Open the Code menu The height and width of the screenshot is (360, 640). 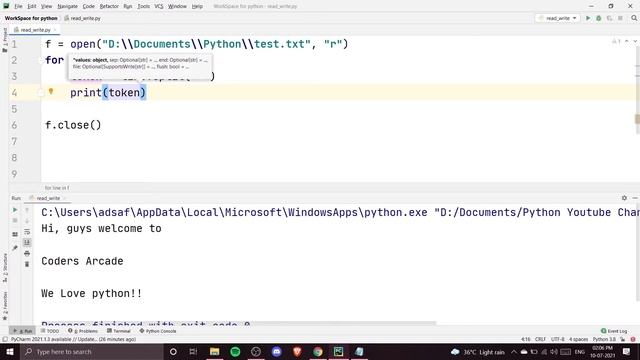coord(89,6)
